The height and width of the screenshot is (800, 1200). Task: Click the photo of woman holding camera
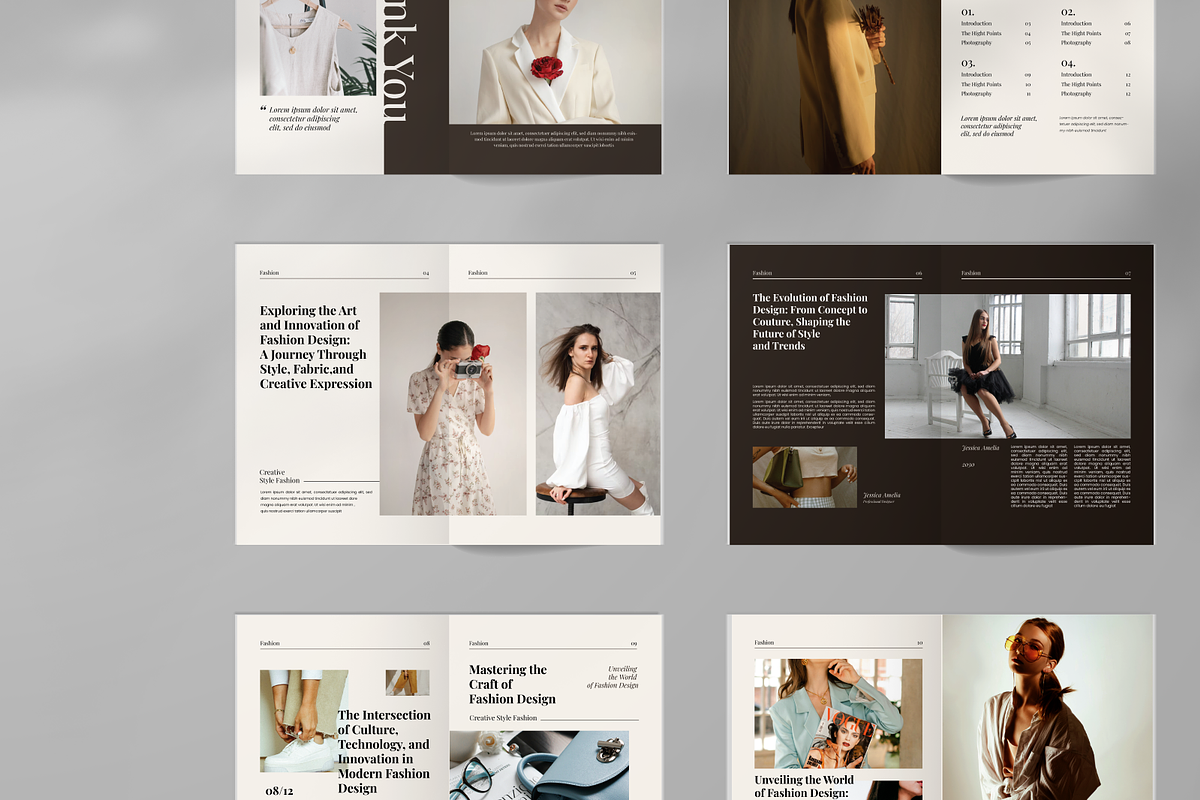coord(453,404)
